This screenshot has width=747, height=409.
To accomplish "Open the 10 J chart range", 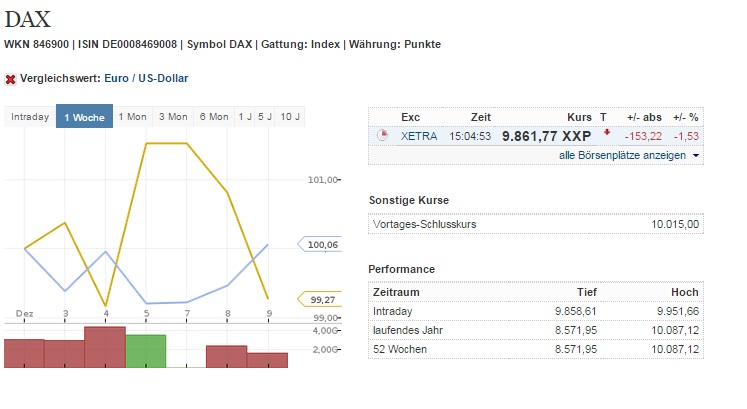I will point(289,117).
